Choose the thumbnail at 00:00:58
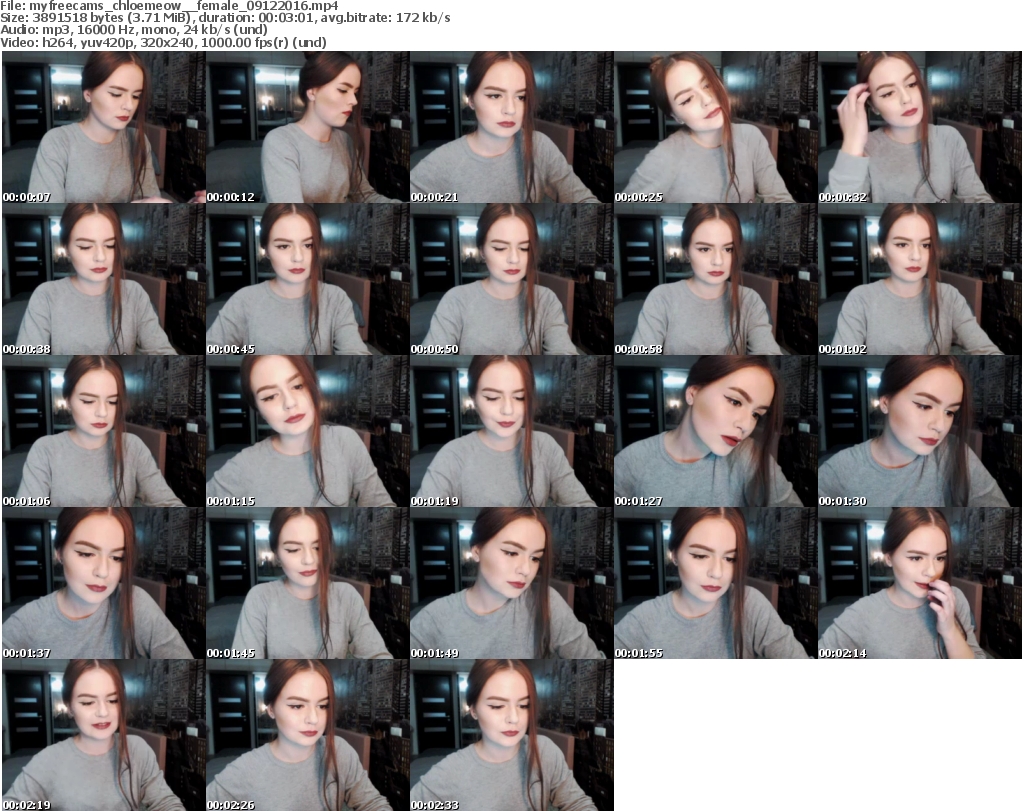The height and width of the screenshot is (811, 1024). coord(715,279)
